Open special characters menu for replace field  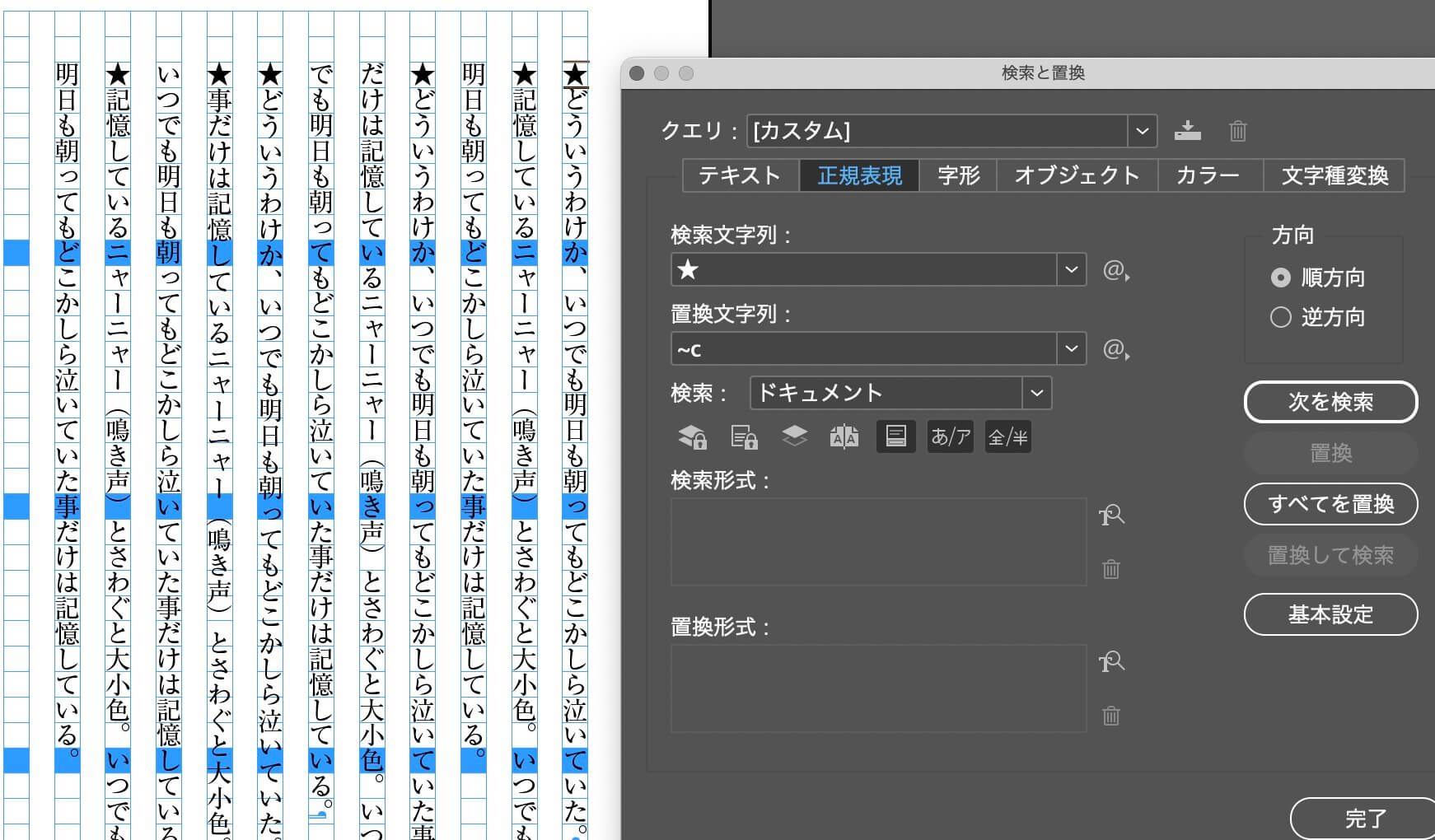coord(1116,349)
